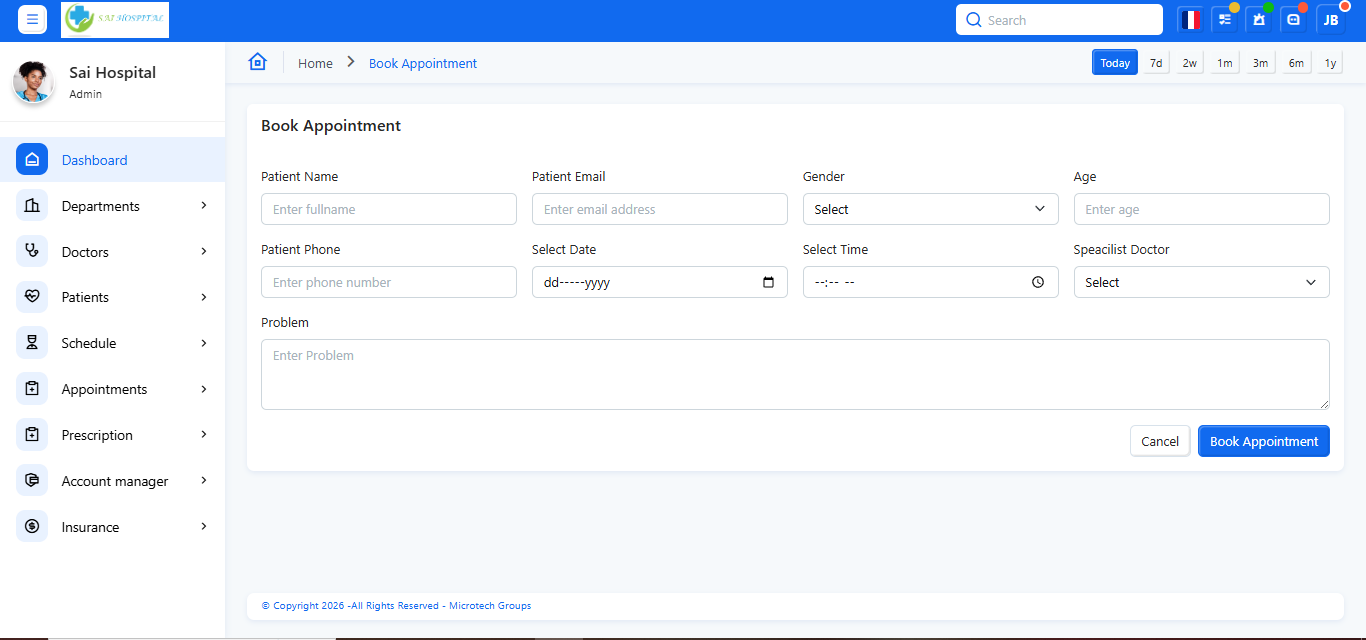
Task: Click the Cancel button
Action: coord(1160,441)
